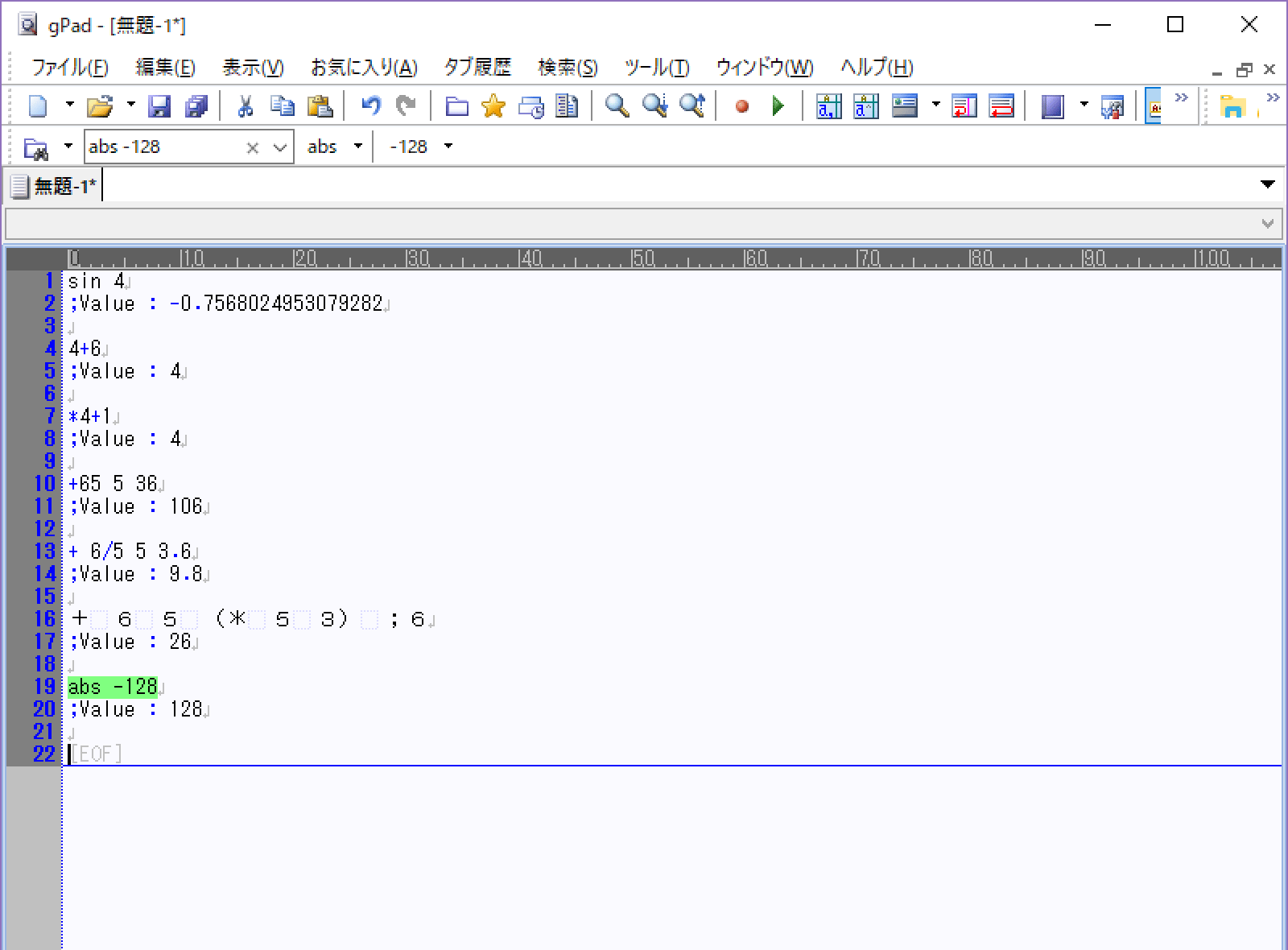
Task: Open the ファイル(F) menu
Action: [x=70, y=68]
